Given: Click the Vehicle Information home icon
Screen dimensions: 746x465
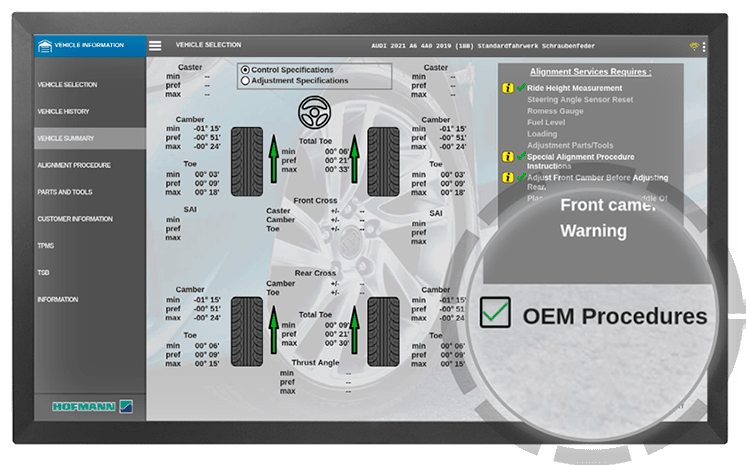Looking at the screenshot, I should pyautogui.click(x=45, y=46).
